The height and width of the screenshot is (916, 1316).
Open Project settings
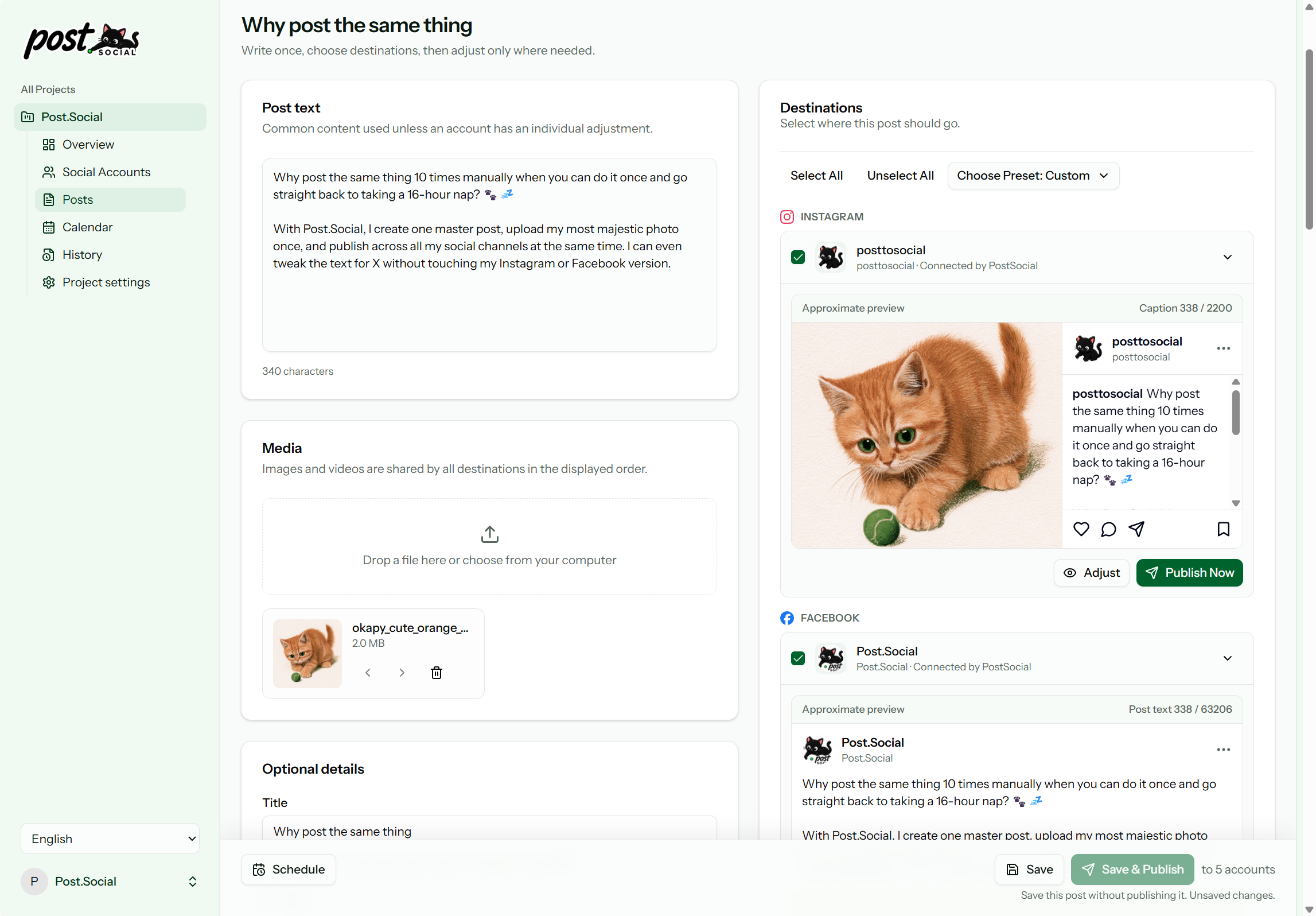(110, 282)
